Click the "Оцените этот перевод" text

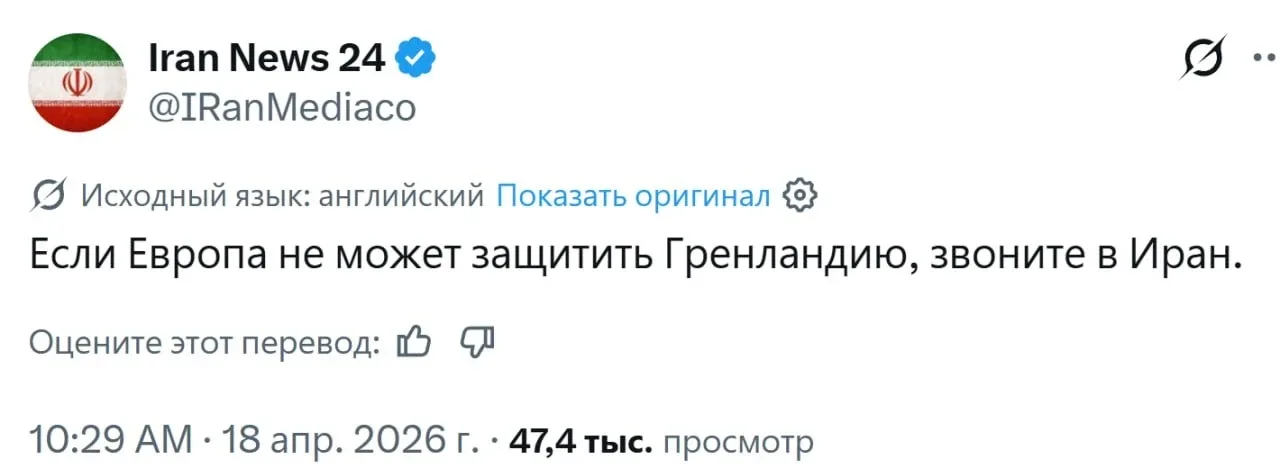coord(204,343)
